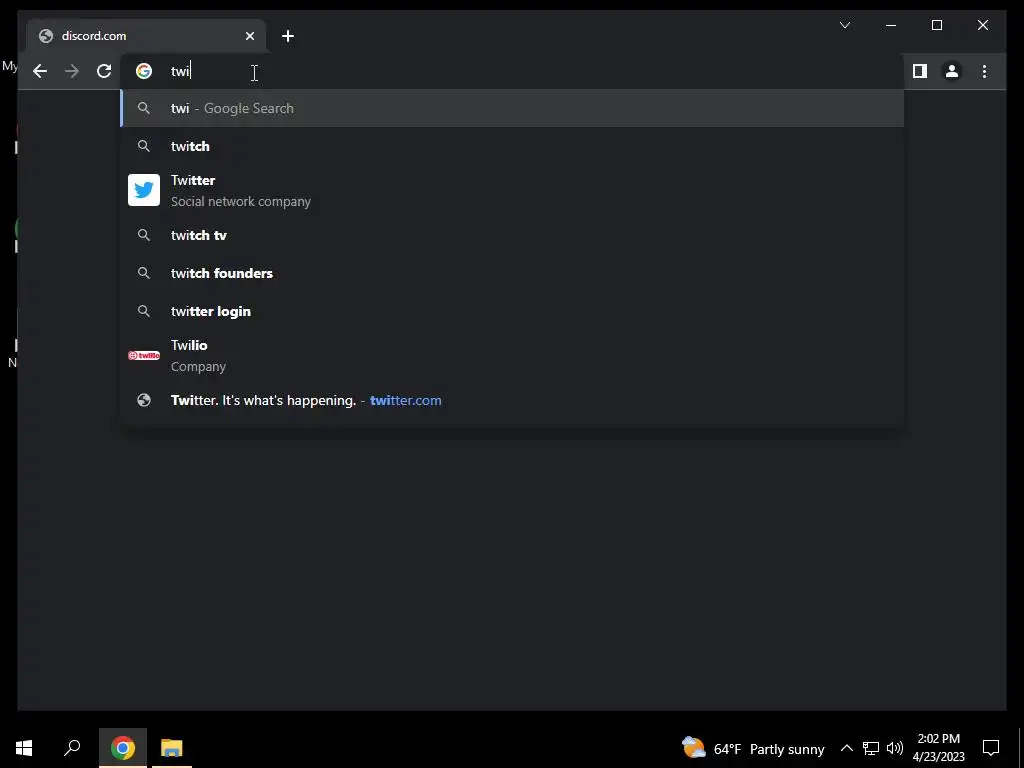The height and width of the screenshot is (768, 1024).
Task: Minimize the Chrome window
Action: point(891,25)
